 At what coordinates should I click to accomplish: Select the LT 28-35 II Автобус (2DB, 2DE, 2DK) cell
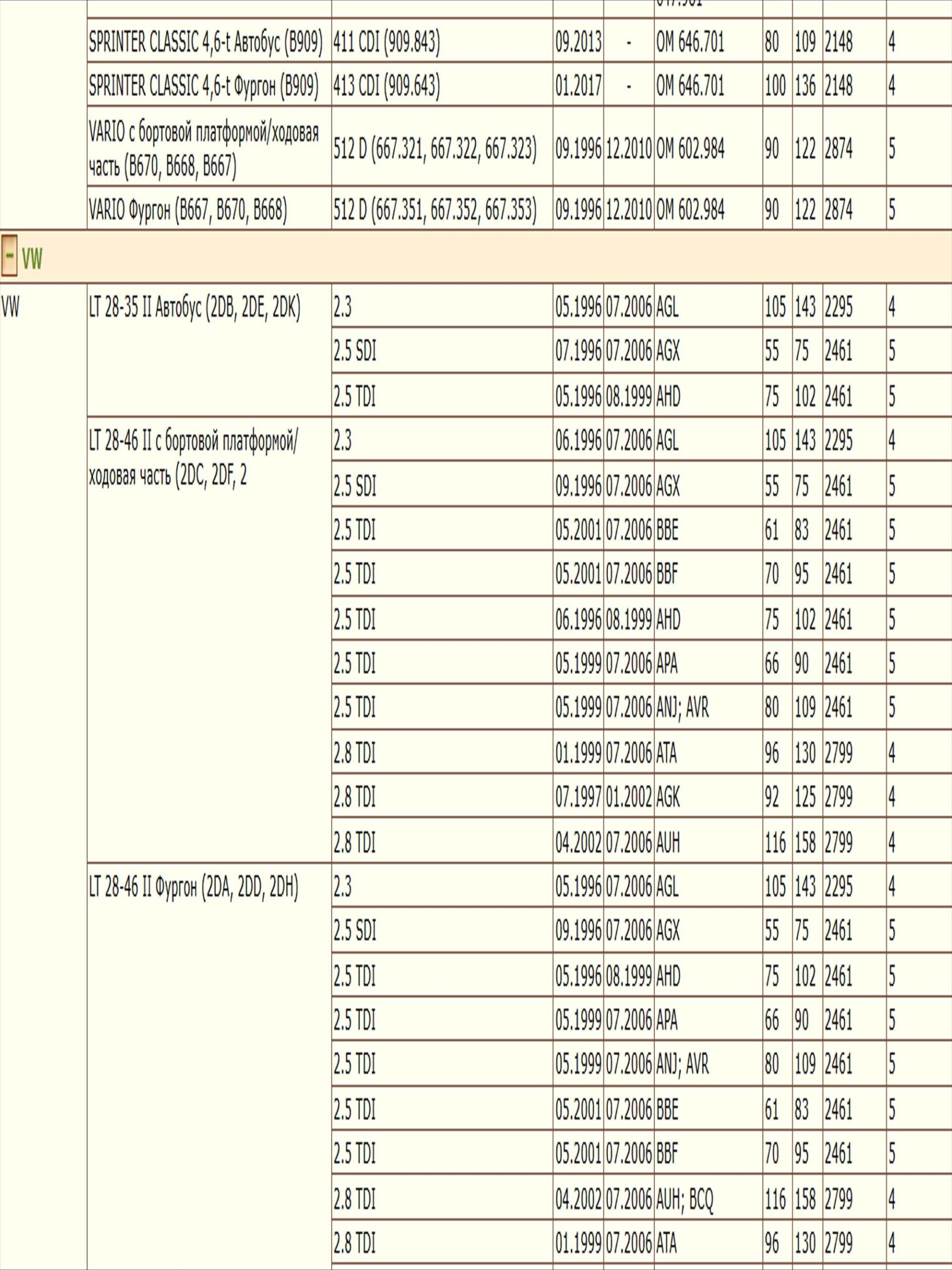pos(194,308)
